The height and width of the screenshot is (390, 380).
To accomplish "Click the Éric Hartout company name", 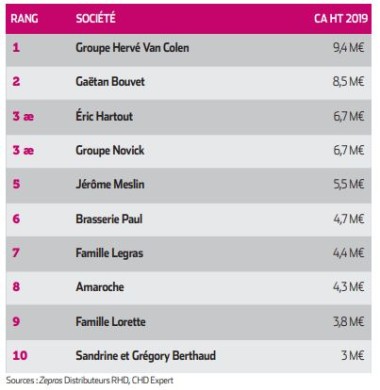I will tap(104, 116).
